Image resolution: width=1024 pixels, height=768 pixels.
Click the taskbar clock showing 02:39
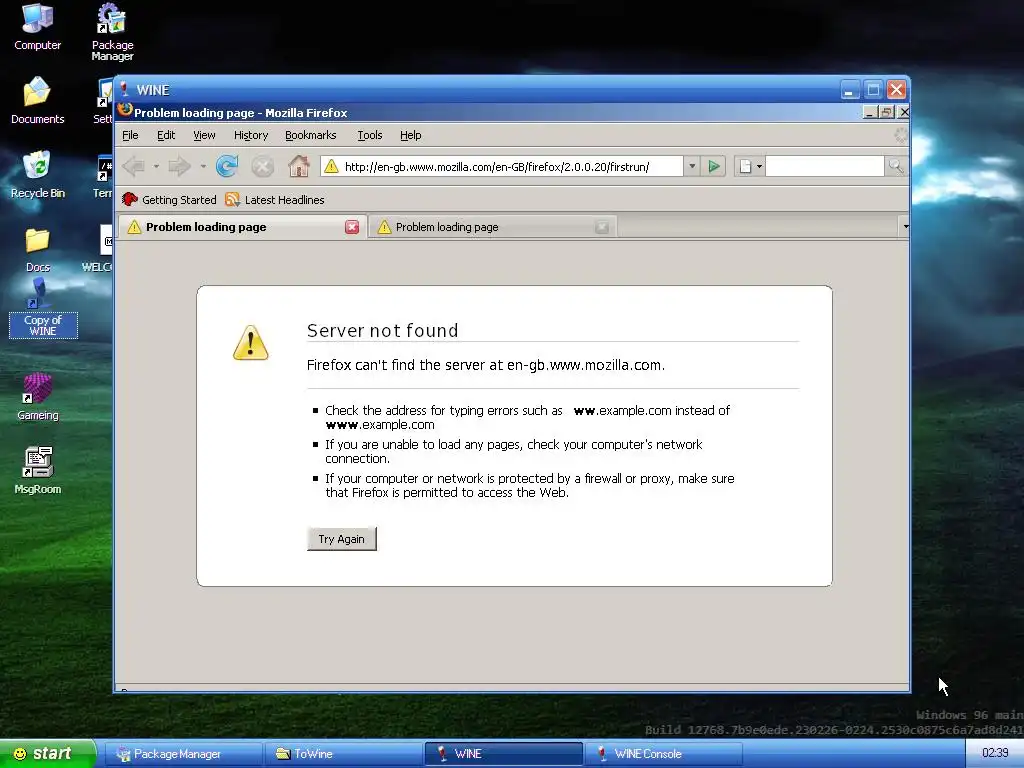(x=995, y=753)
